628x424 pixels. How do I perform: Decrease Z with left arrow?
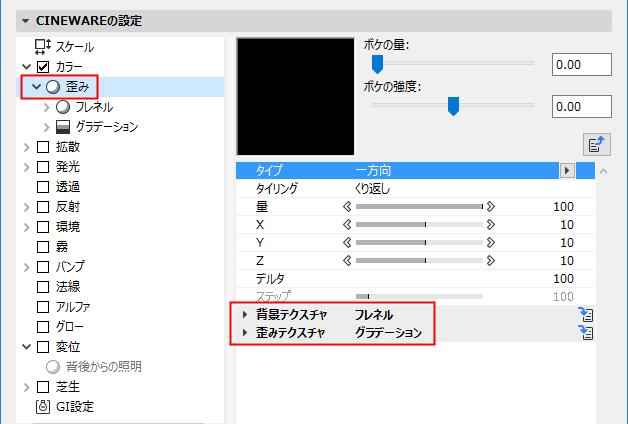pos(347,261)
